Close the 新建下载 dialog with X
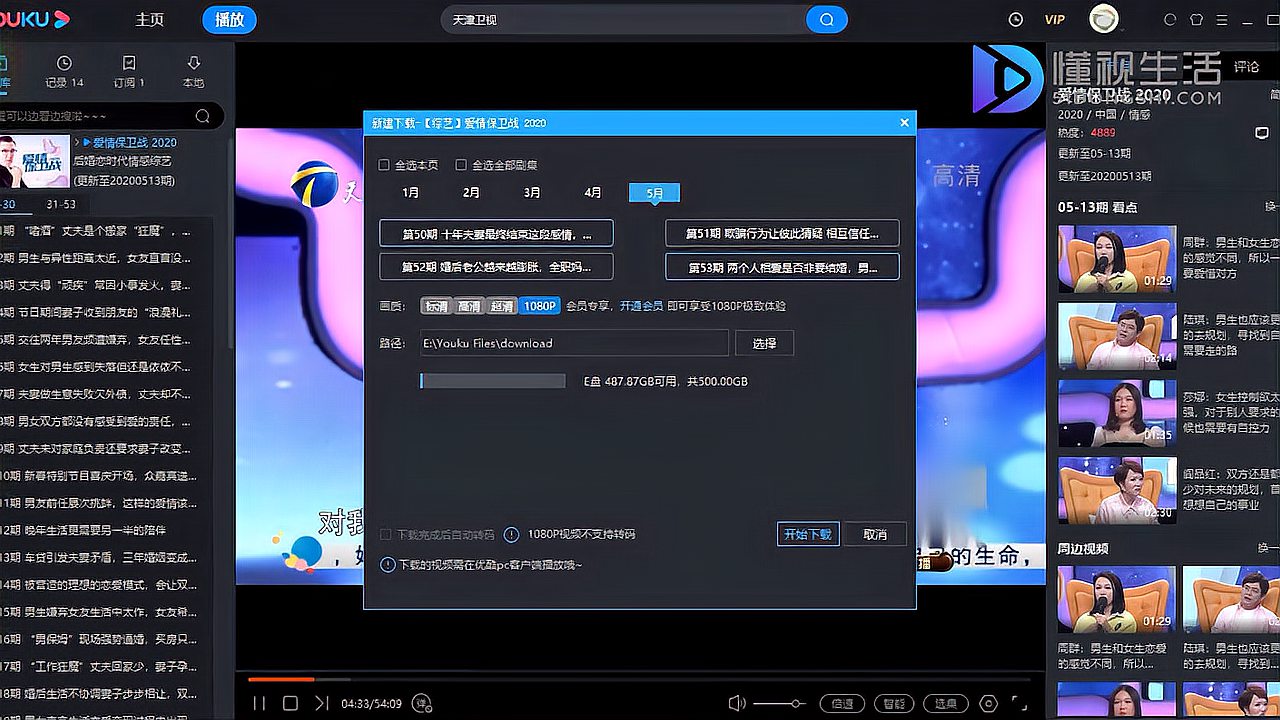The image size is (1280, 720). [x=904, y=122]
